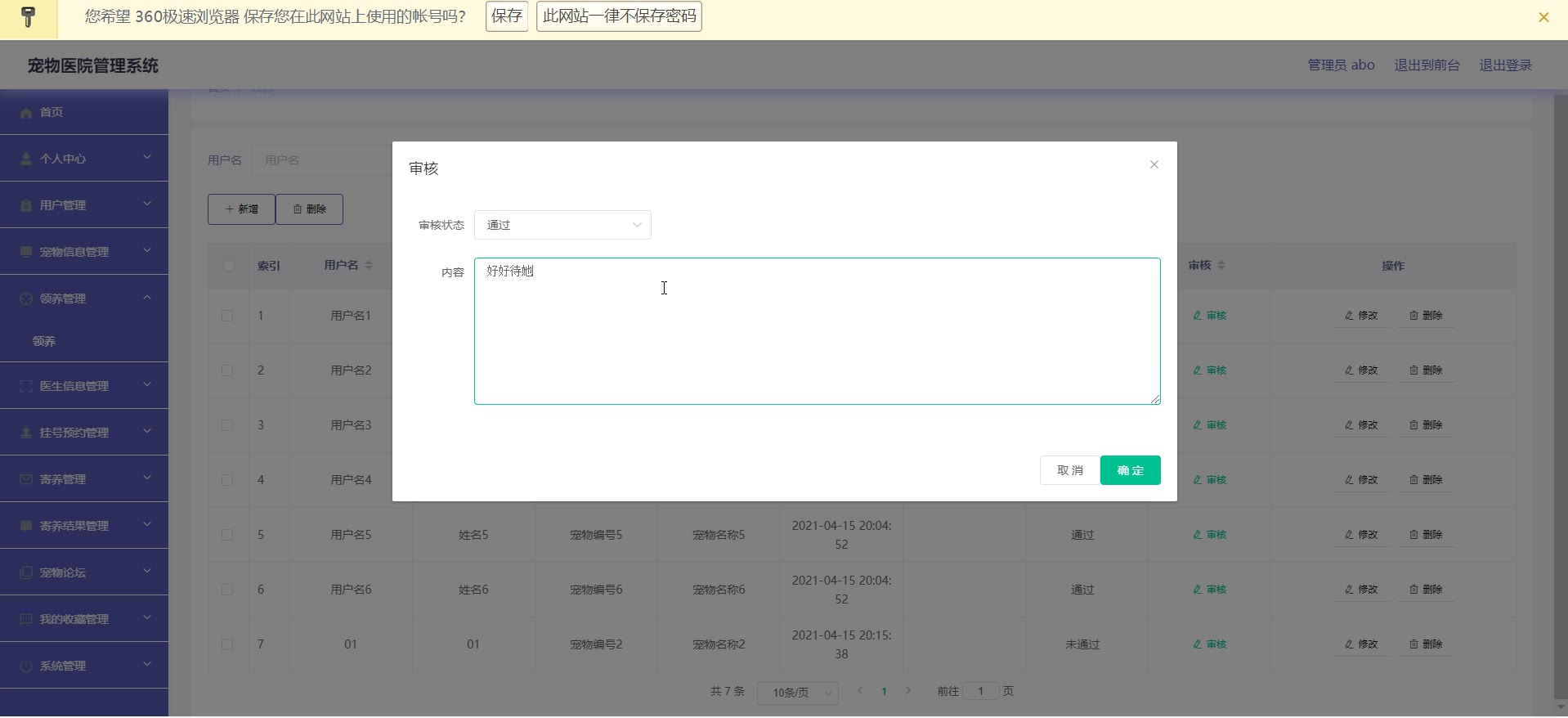1568x718 pixels.
Task: Click 删除 trash icon in row 7
Action: pos(1413,644)
